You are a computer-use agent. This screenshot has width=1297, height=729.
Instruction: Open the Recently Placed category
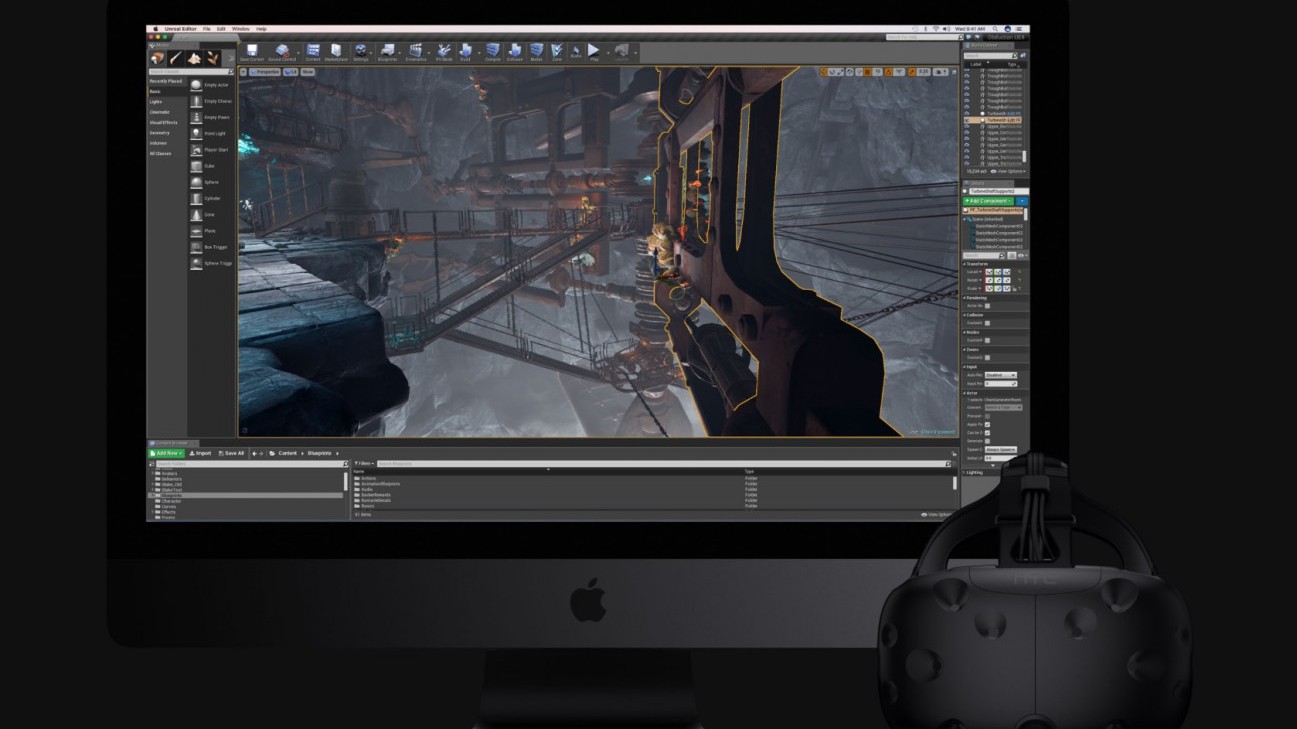(166, 81)
